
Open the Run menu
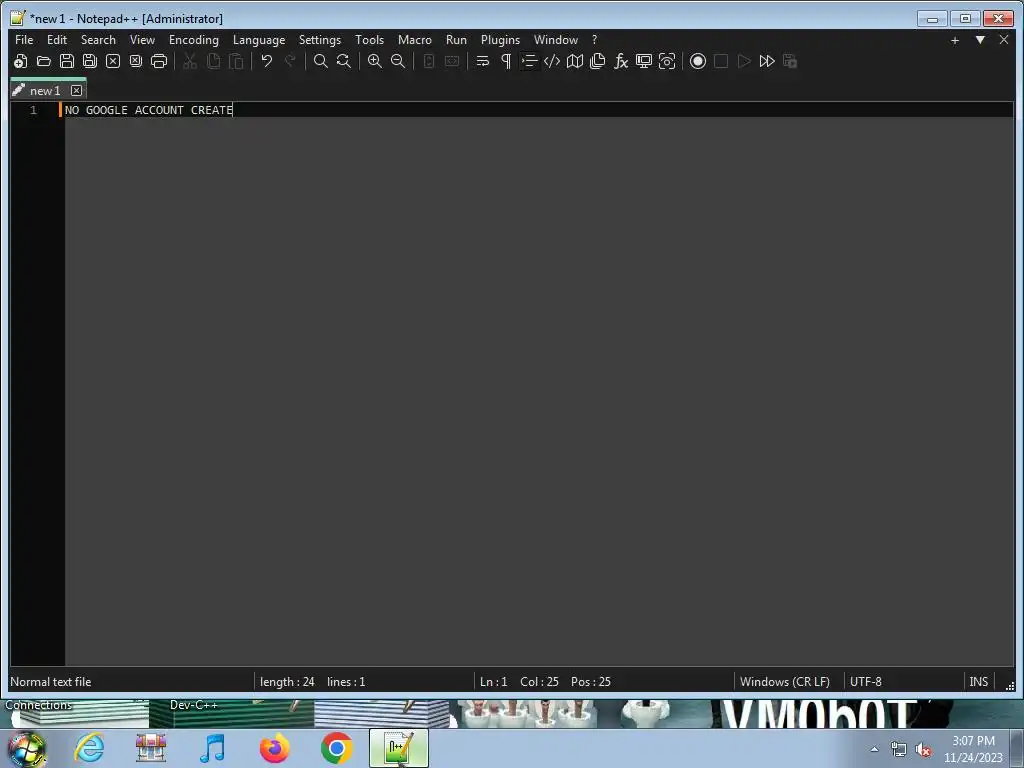(456, 40)
